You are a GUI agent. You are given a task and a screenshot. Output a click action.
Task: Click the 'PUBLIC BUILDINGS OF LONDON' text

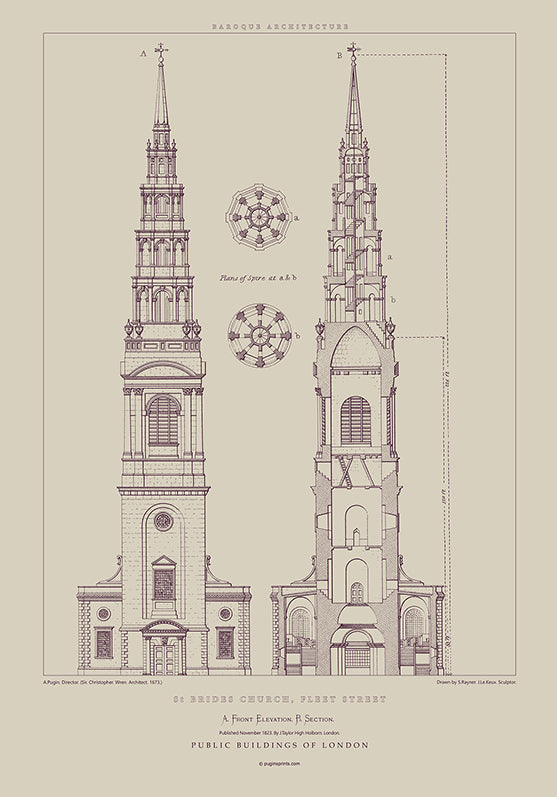pos(280,745)
